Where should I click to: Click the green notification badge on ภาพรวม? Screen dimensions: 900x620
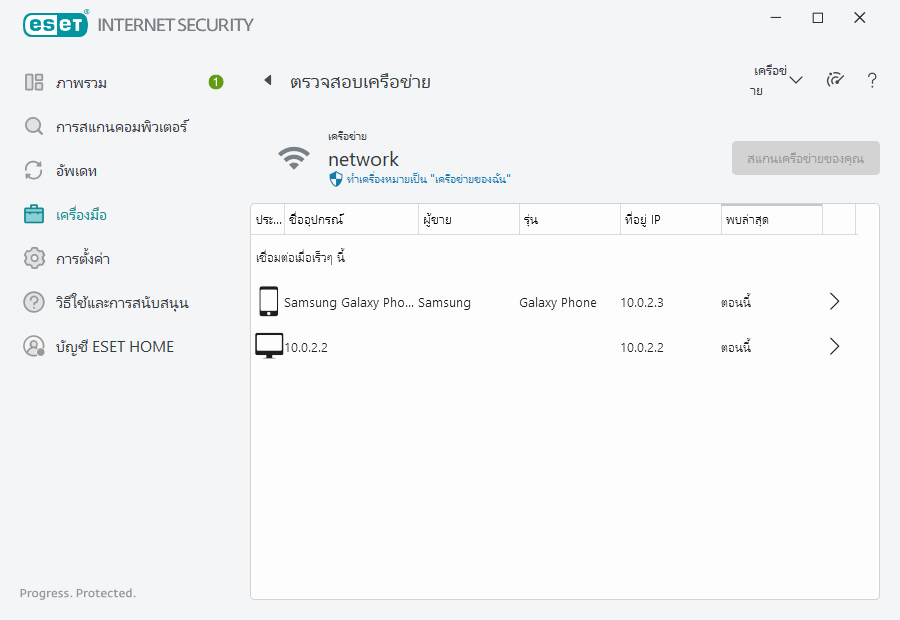(216, 82)
